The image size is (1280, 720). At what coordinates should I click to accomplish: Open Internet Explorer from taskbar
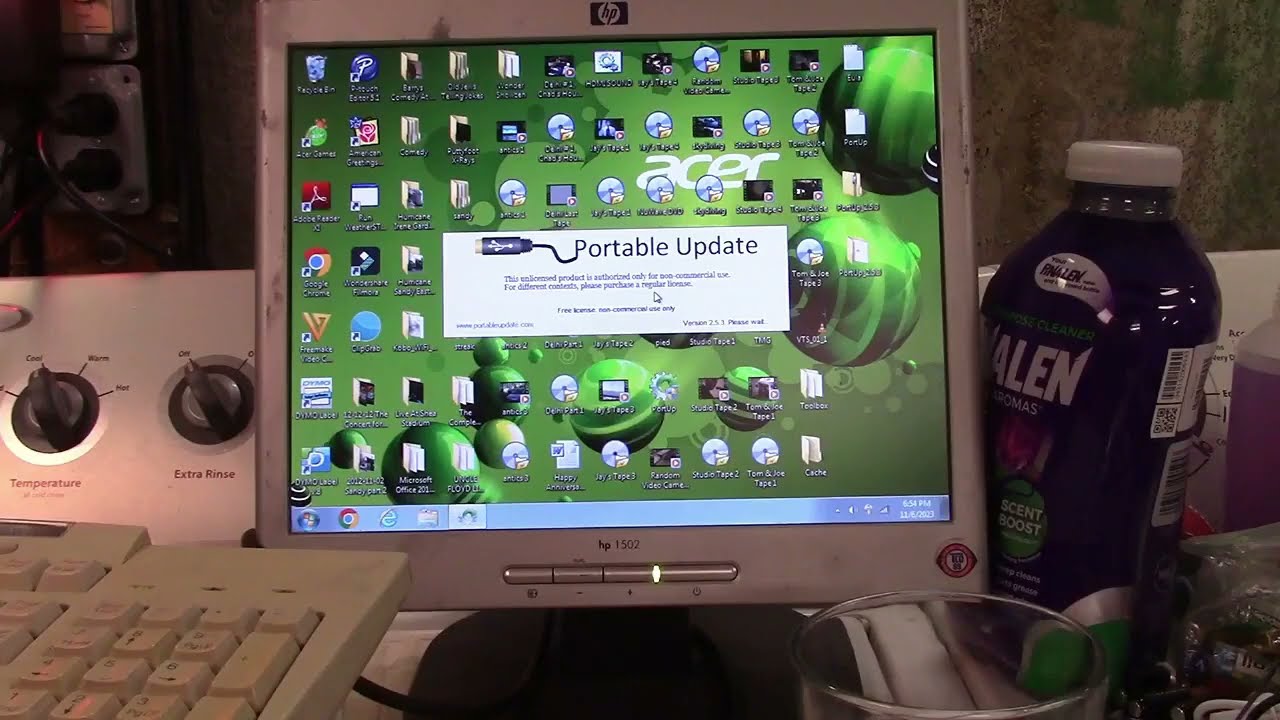[388, 518]
